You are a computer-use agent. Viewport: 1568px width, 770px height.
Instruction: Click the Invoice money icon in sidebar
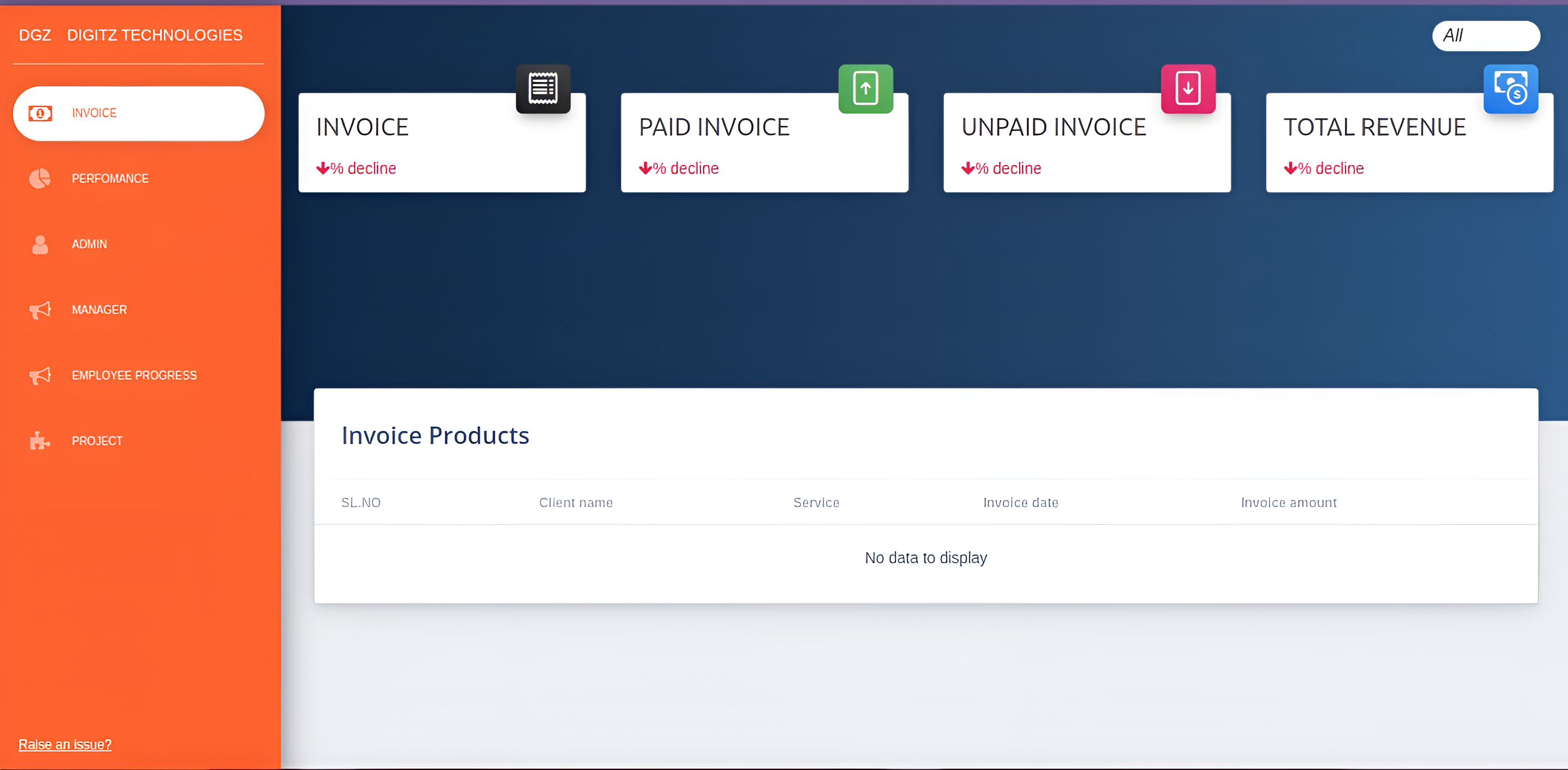click(x=40, y=113)
